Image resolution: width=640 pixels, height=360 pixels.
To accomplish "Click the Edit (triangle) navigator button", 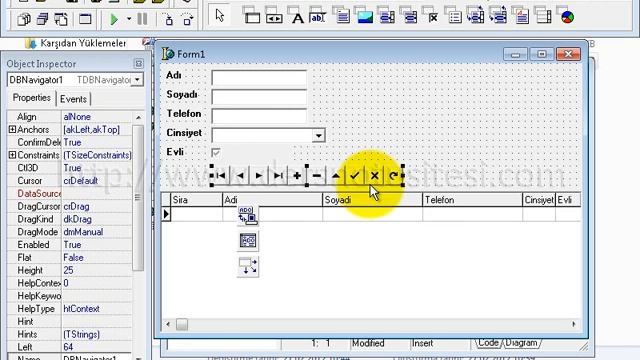I will click(336, 176).
